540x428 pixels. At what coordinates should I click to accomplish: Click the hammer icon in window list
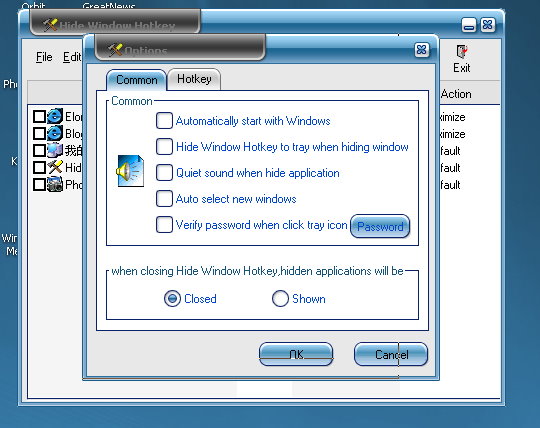pos(55,167)
